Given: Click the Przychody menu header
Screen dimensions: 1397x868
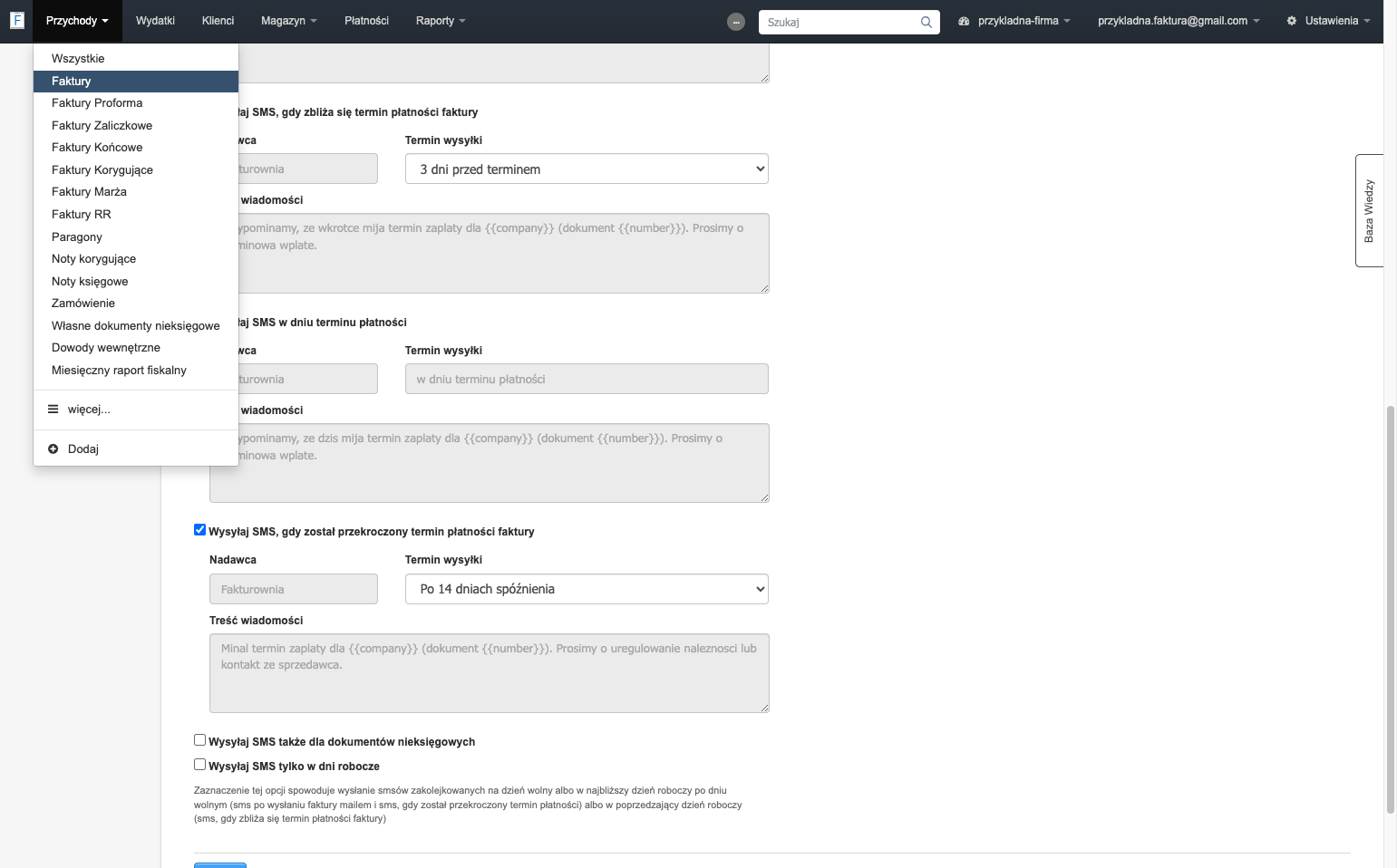Looking at the screenshot, I should tap(77, 21).
